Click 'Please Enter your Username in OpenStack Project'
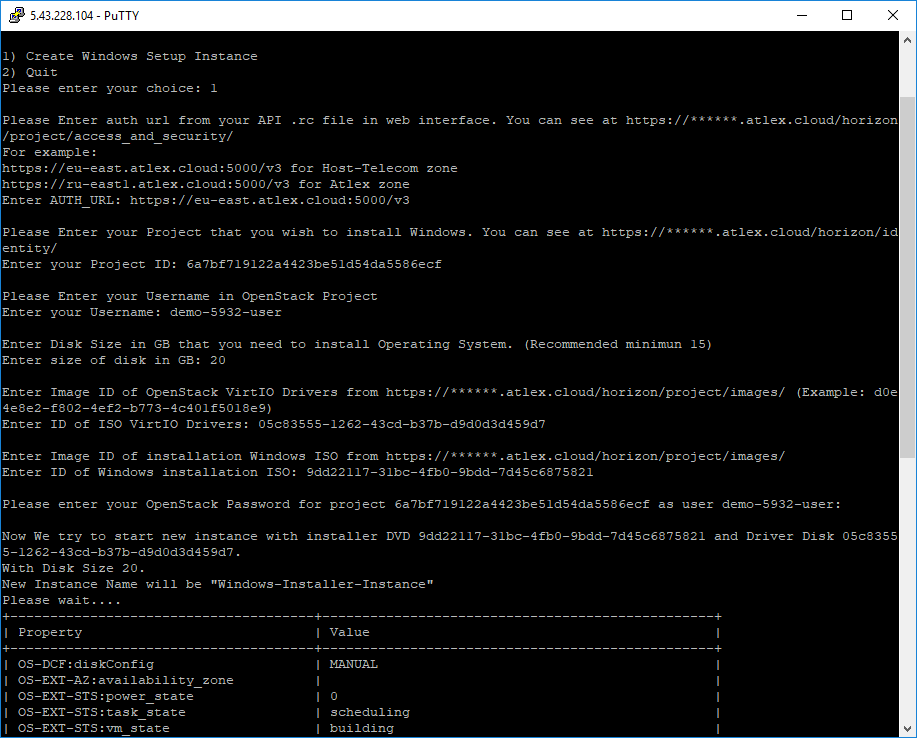This screenshot has height=738, width=917. (x=190, y=296)
